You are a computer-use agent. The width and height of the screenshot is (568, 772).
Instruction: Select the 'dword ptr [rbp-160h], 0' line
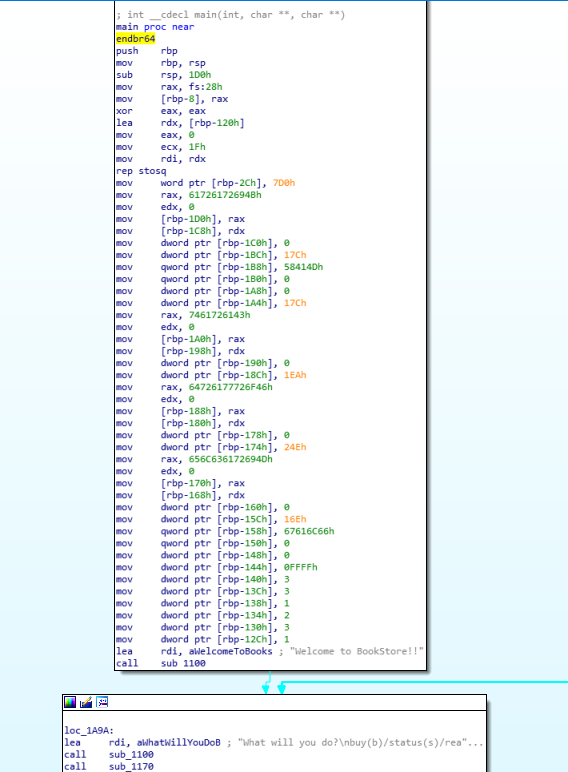click(x=203, y=507)
